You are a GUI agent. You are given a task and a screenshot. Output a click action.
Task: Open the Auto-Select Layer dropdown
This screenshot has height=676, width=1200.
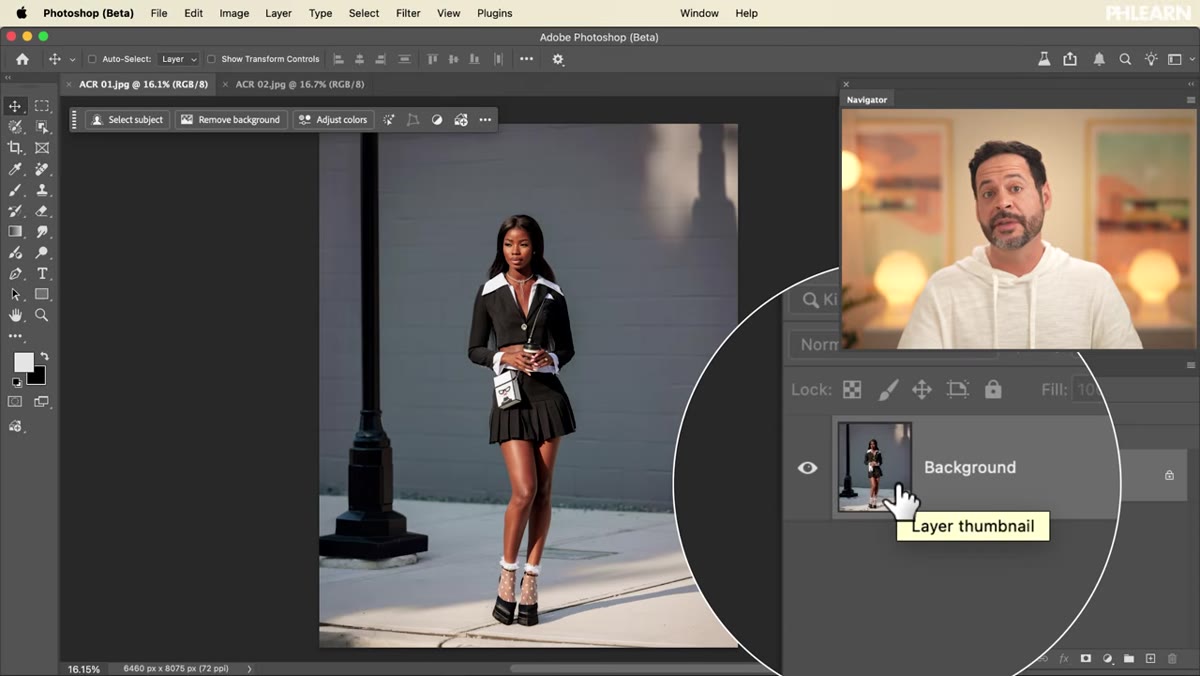179,59
